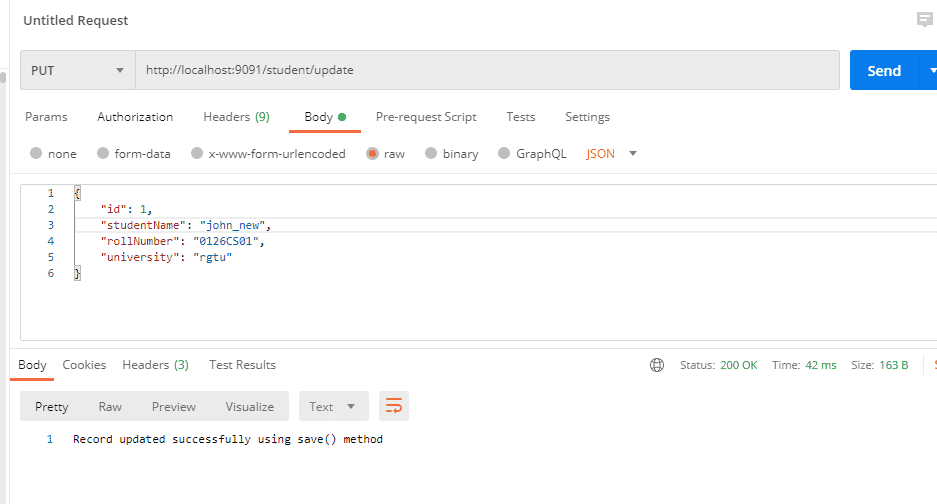Open the JSON content type dropdown

click(x=611, y=154)
